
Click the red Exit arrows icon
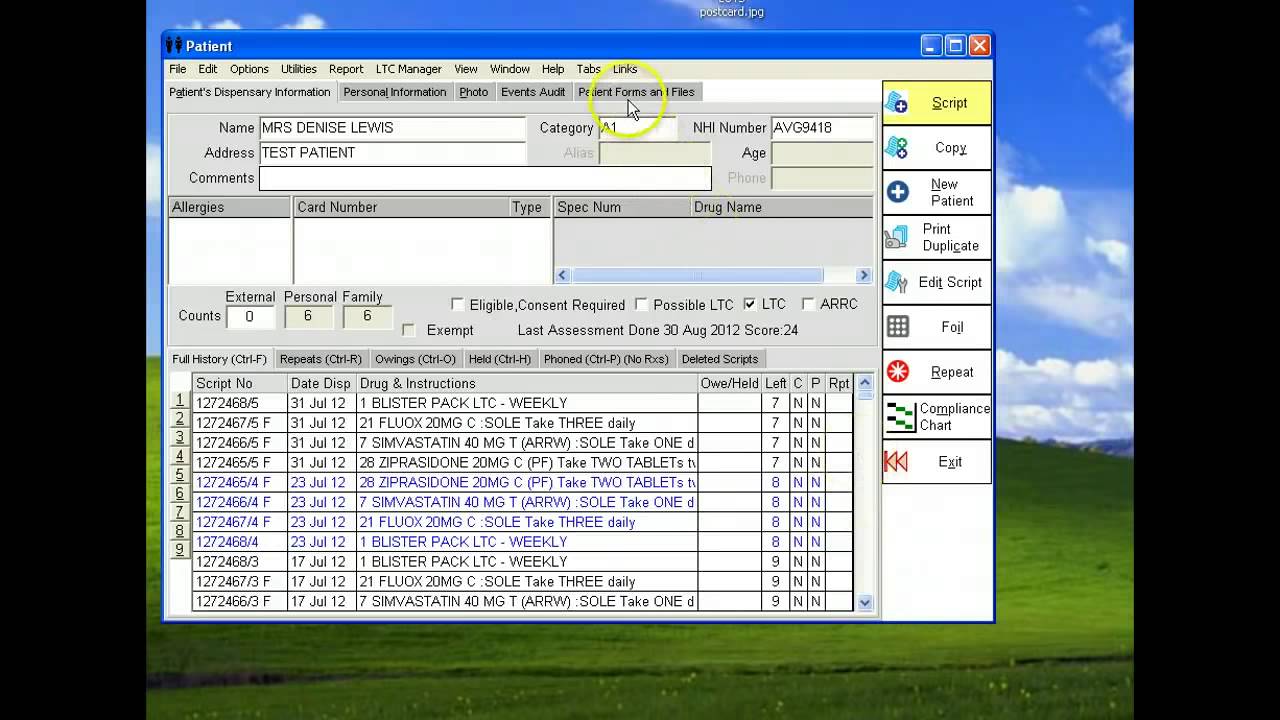coord(896,462)
